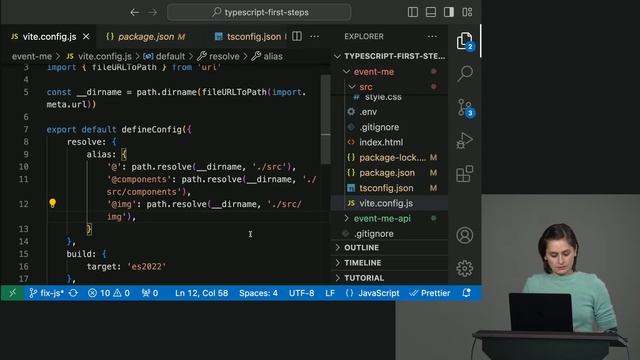Switch to the package.json tab
Image resolution: width=640 pixels, height=360 pixels.
(145, 37)
